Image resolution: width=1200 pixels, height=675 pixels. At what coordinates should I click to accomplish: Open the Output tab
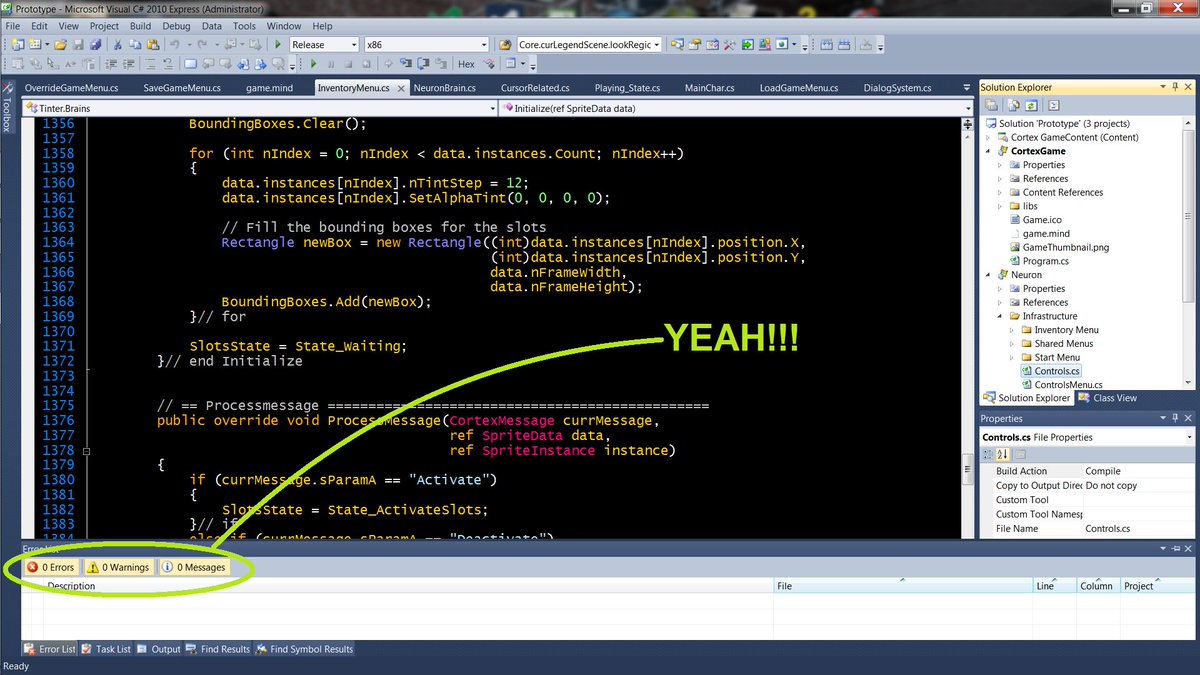159,649
